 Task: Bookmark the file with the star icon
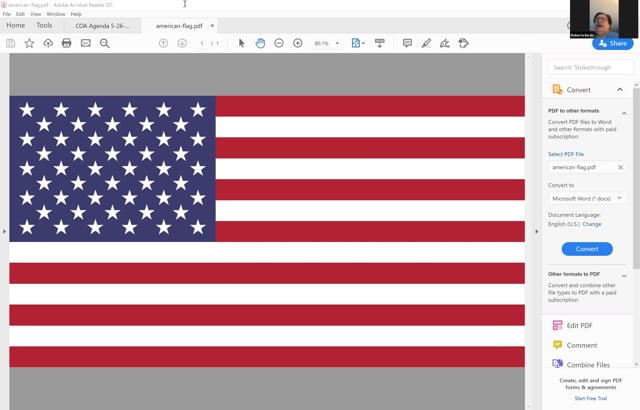click(29, 43)
